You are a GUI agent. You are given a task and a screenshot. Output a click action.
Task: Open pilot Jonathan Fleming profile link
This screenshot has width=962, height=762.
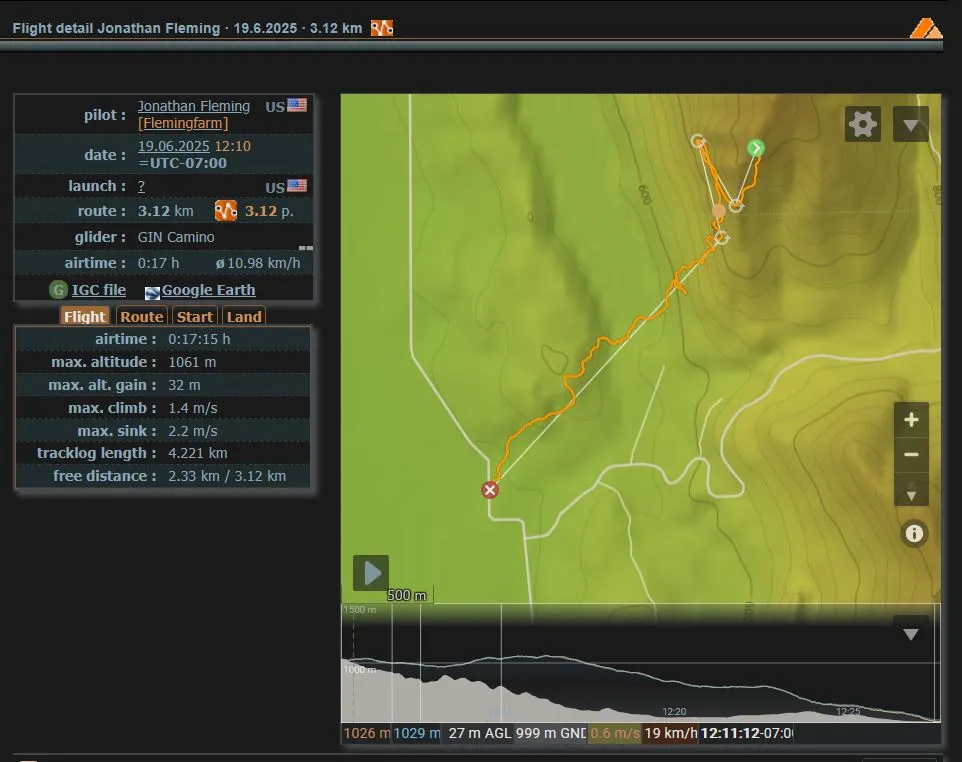pyautogui.click(x=194, y=106)
